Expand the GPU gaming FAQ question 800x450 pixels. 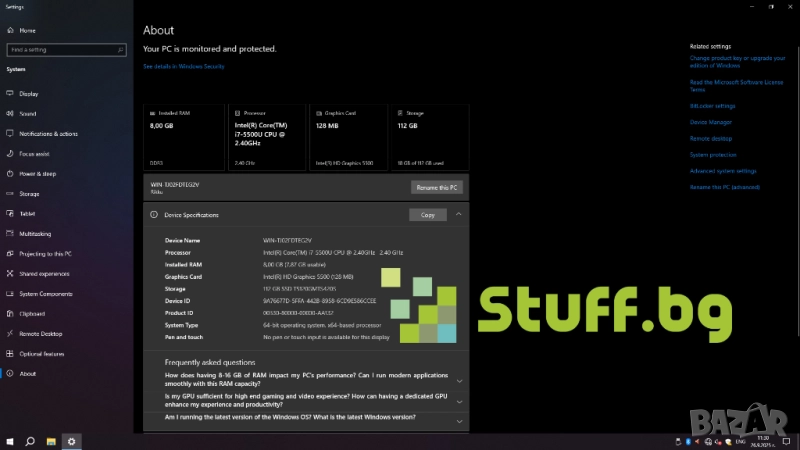coord(459,401)
